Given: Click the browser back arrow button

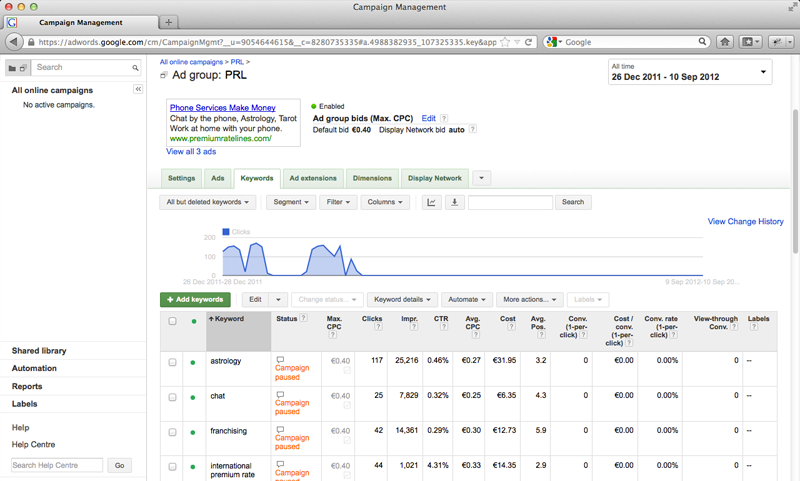Looking at the screenshot, I should [14, 42].
